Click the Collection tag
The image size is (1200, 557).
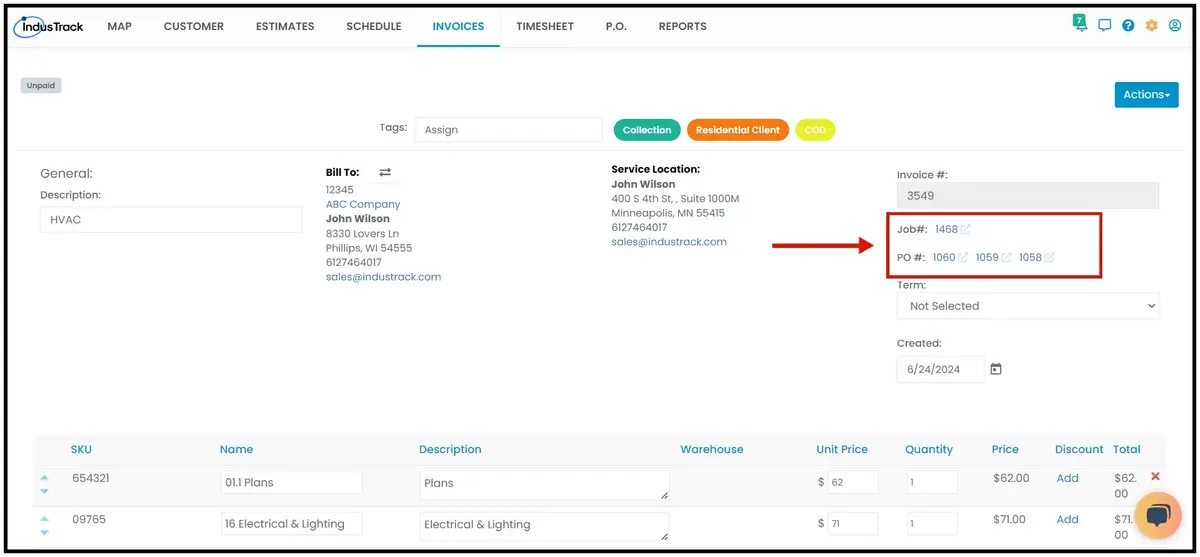[647, 130]
